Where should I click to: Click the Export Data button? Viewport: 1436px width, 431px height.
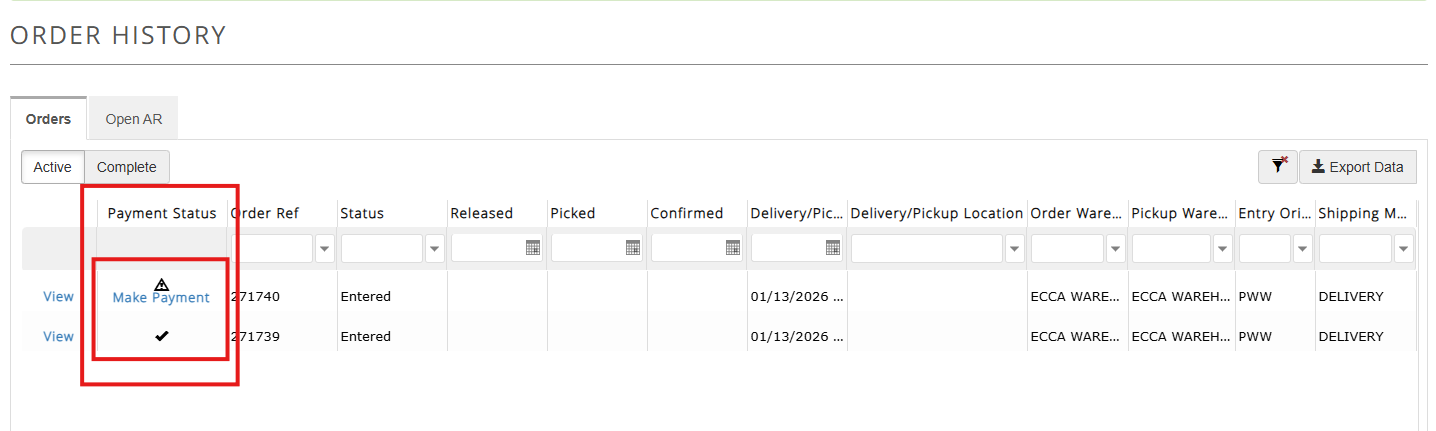[x=1358, y=167]
